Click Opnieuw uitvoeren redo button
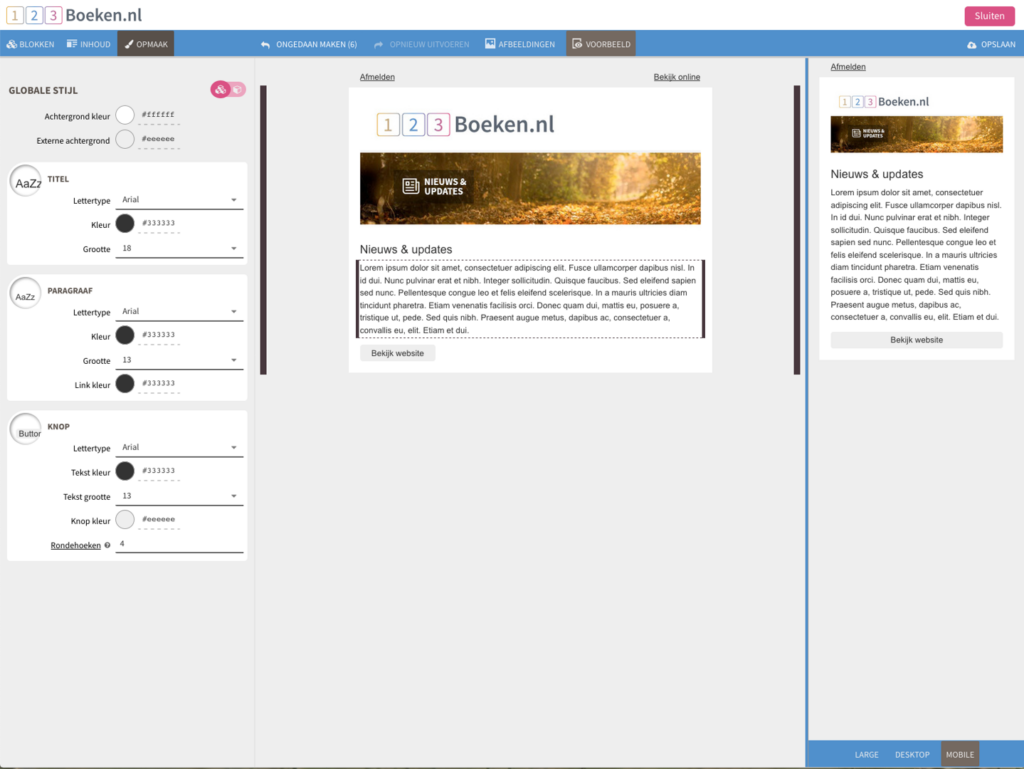Screen dimensions: 1024x769 pos(421,44)
